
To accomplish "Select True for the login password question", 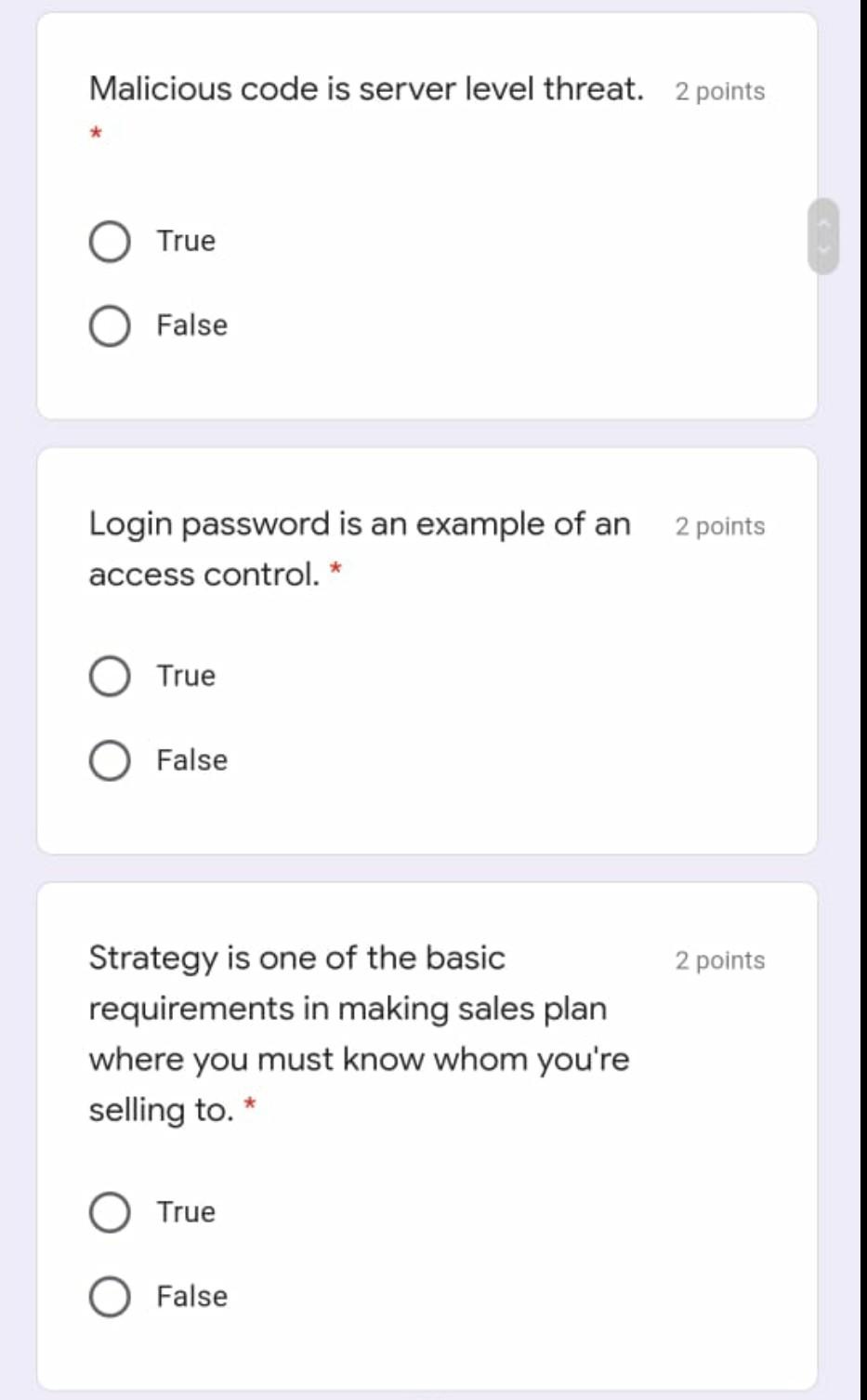I will [x=109, y=675].
